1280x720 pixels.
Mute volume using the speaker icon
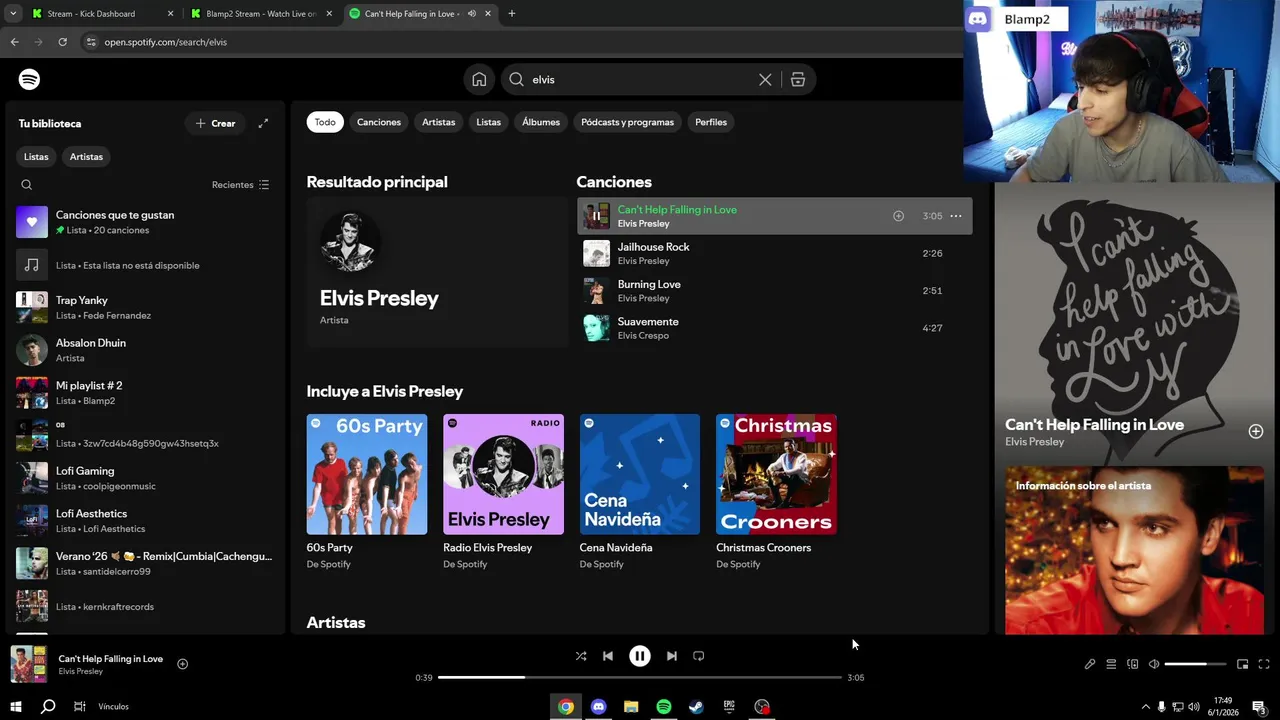(x=1154, y=664)
